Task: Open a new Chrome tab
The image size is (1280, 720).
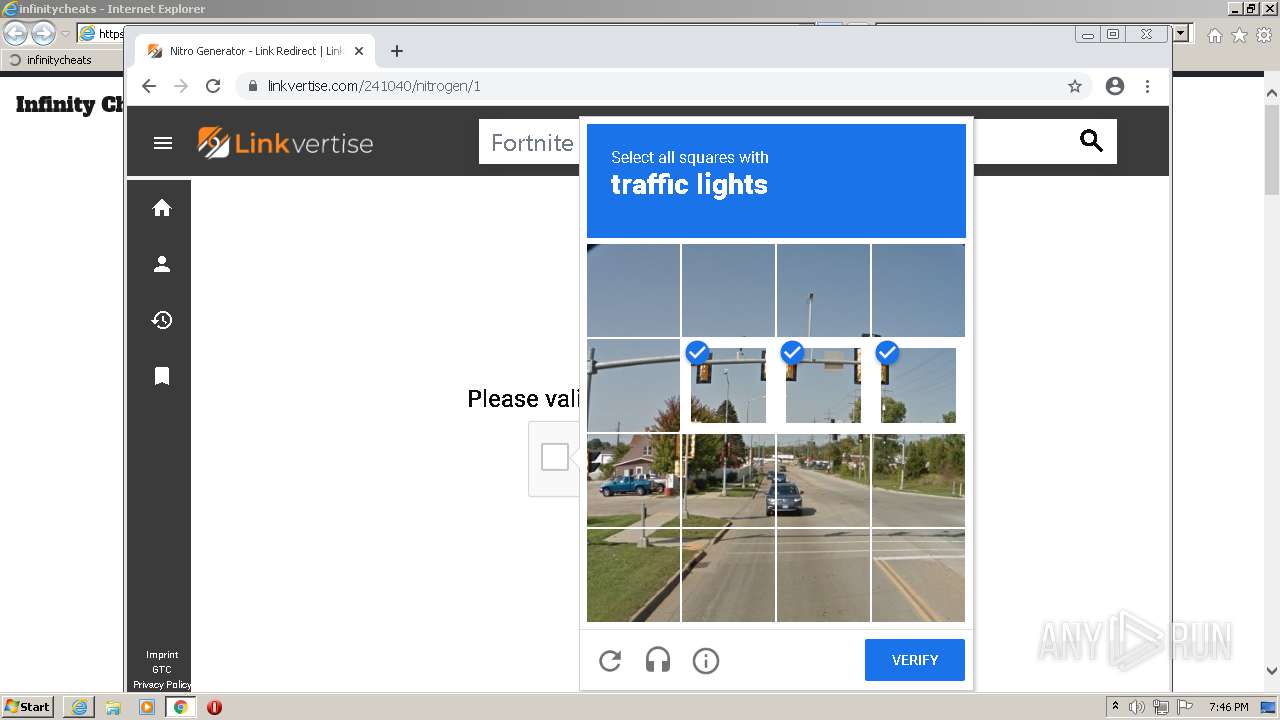Action: tap(397, 51)
